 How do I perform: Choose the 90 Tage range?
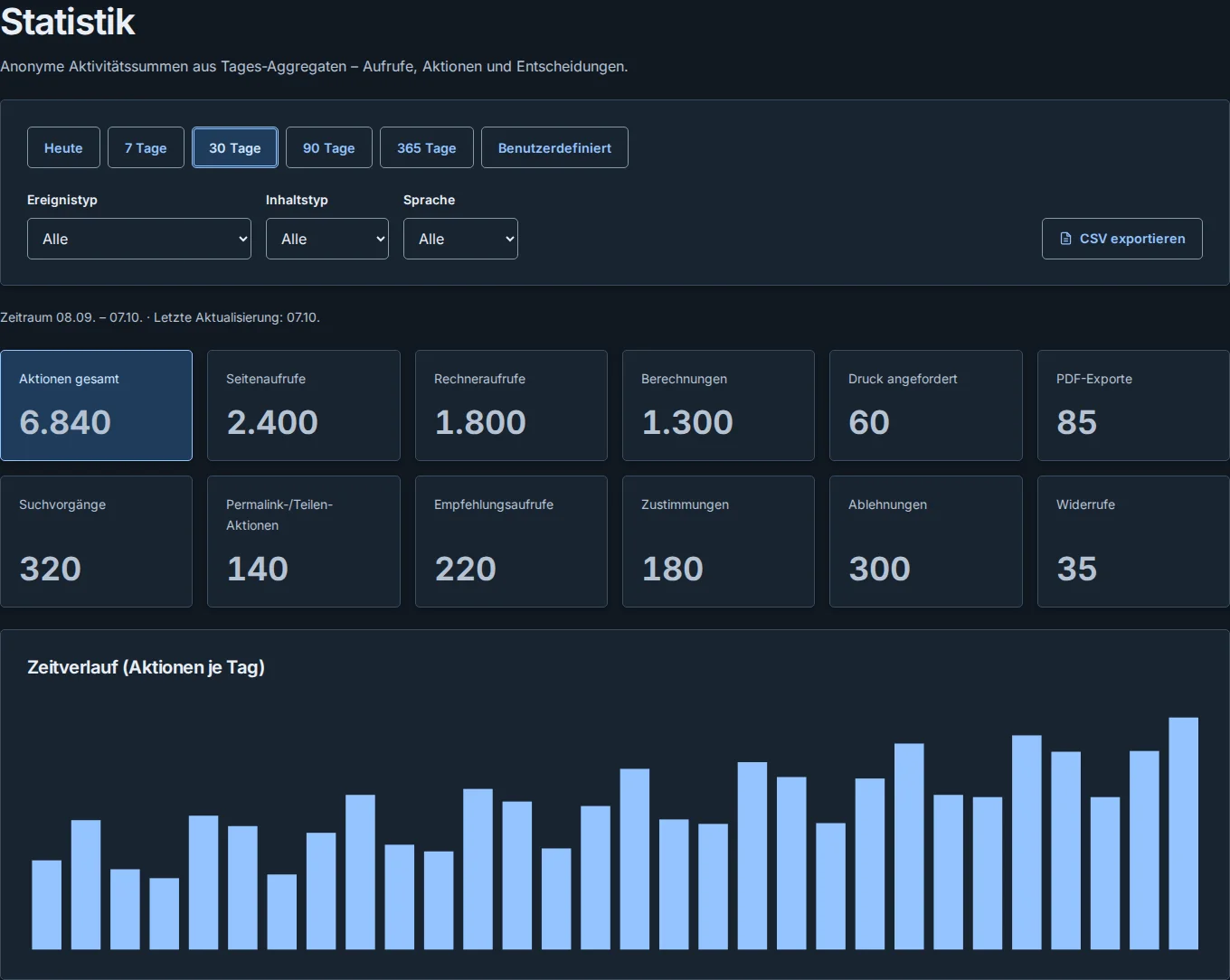[x=329, y=147]
